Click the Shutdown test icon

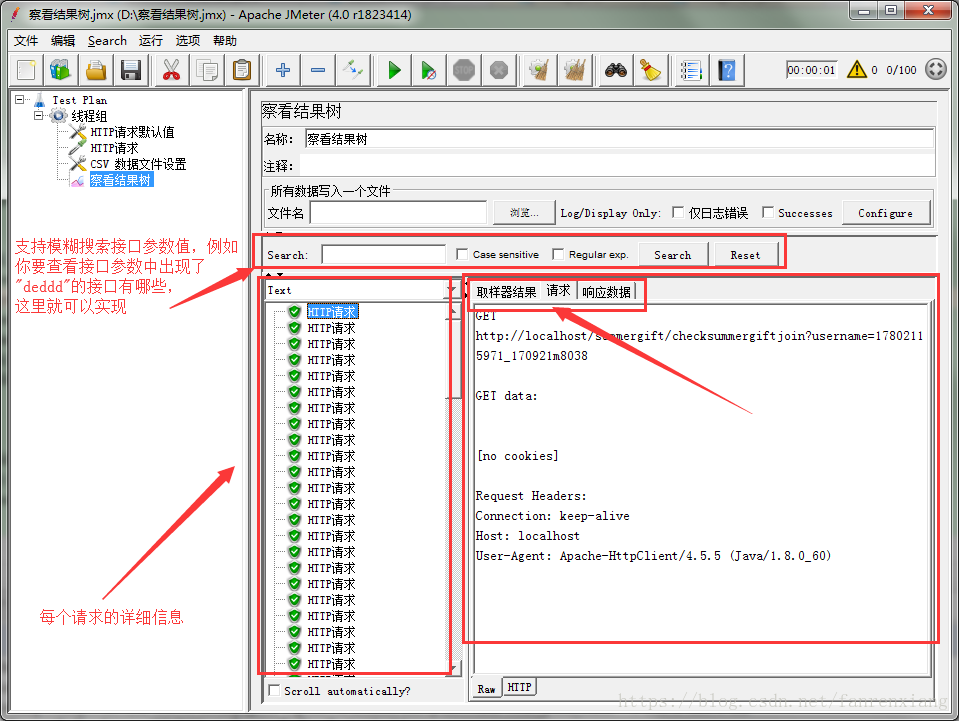(x=499, y=70)
